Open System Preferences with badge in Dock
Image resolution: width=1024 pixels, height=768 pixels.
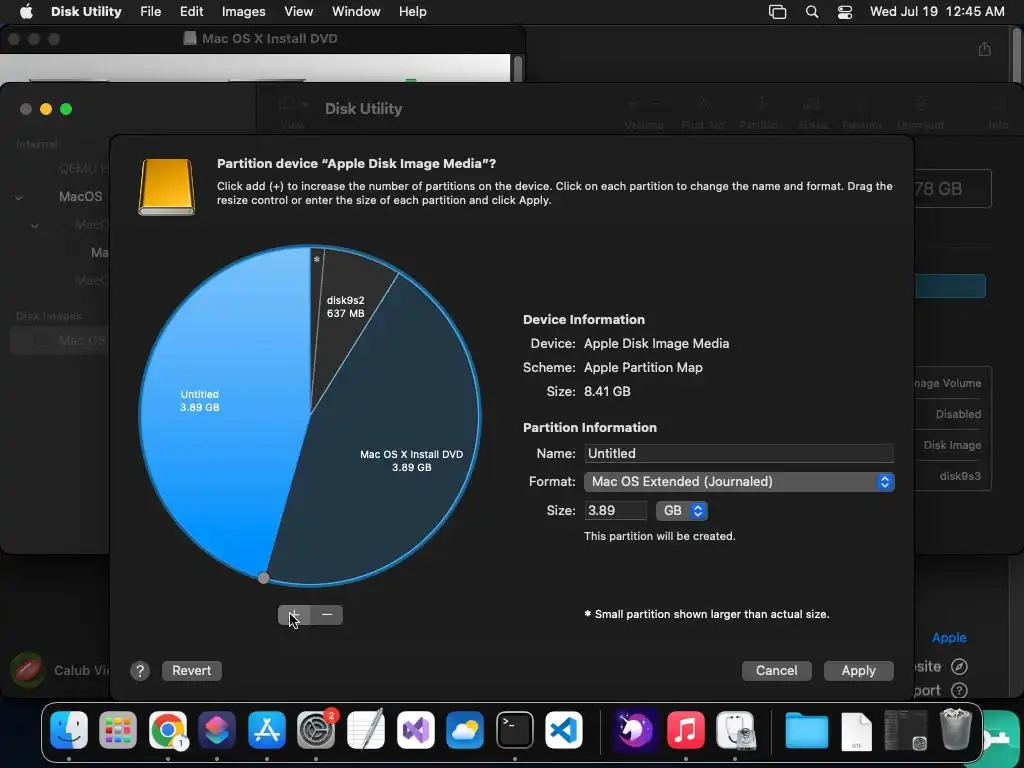316,729
